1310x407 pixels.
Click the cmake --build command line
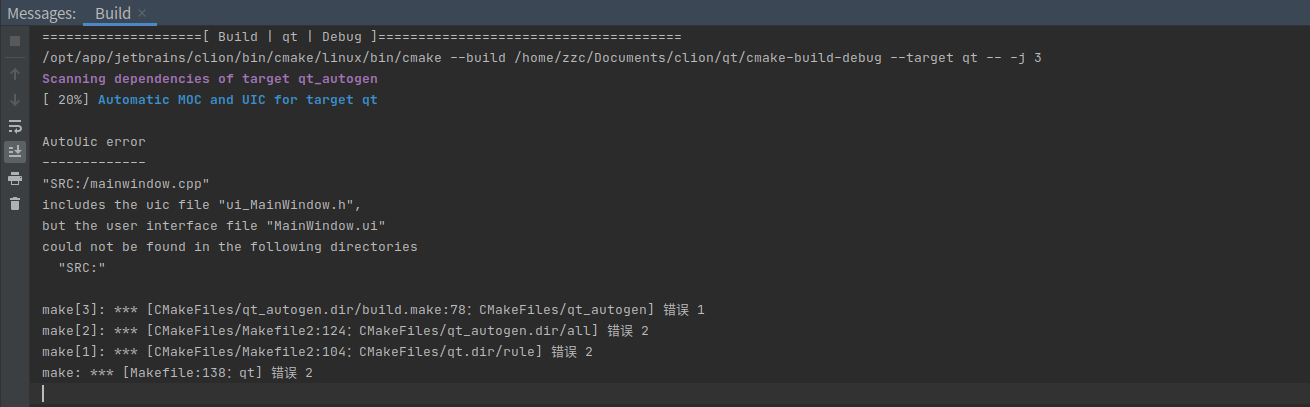pyautogui.click(x=542, y=58)
